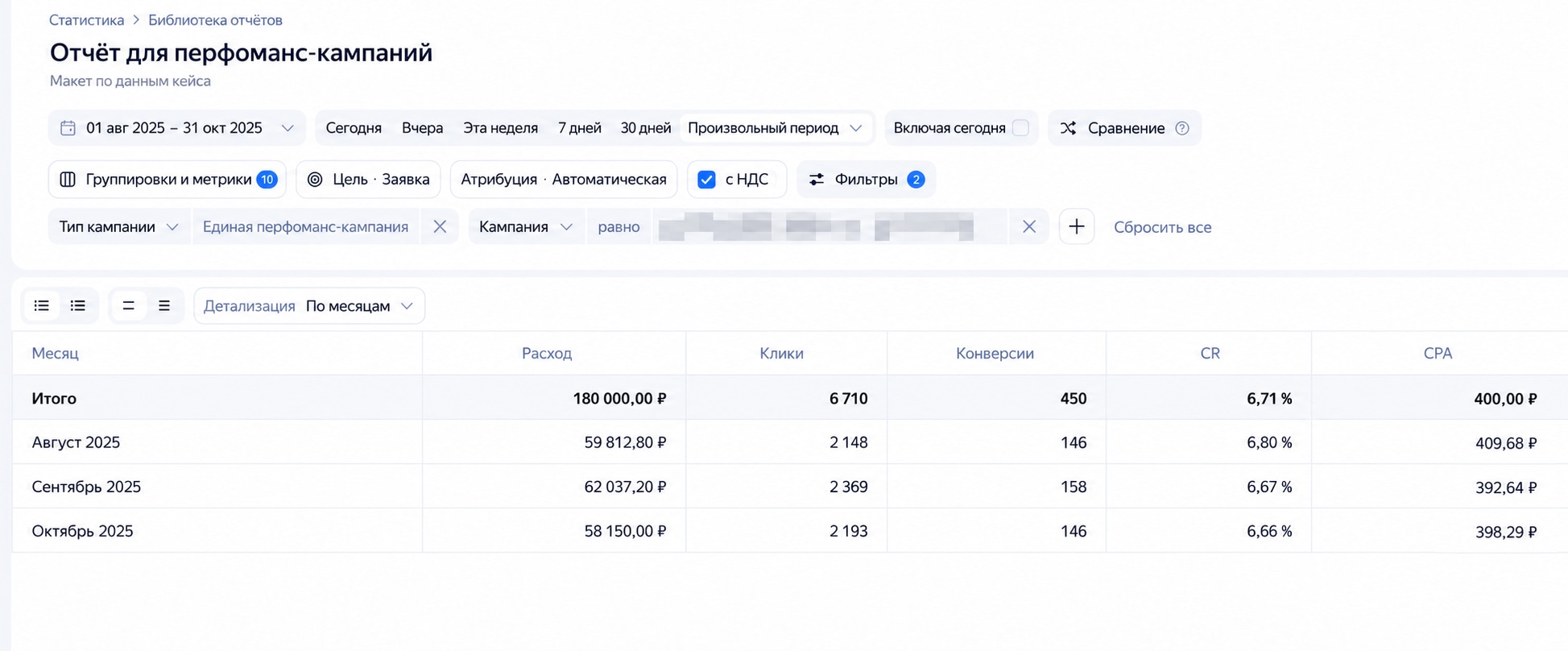The width and height of the screenshot is (1568, 651).
Task: Add a new filter with the plus button
Action: click(1077, 226)
